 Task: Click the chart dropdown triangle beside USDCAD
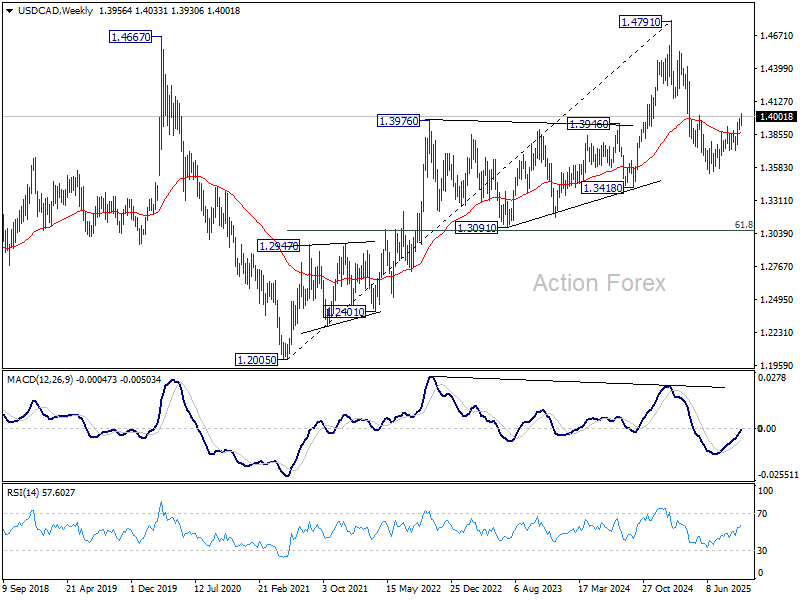click(10, 11)
